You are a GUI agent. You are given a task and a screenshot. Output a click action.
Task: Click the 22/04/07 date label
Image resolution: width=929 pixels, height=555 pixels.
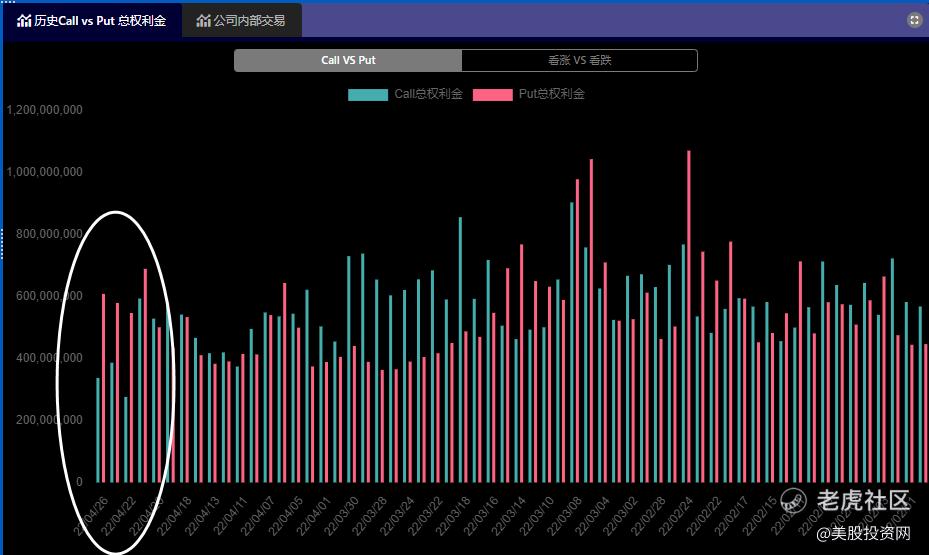point(257,516)
